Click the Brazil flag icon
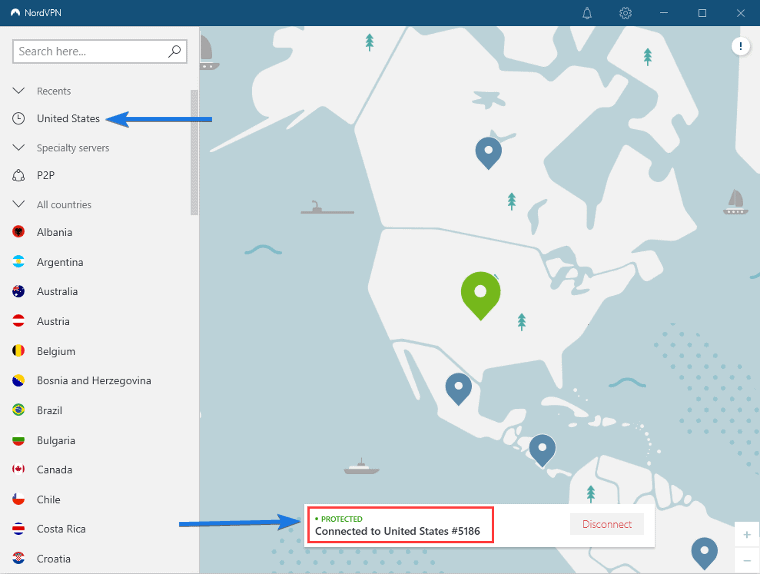The height and width of the screenshot is (574, 760). click(18, 410)
